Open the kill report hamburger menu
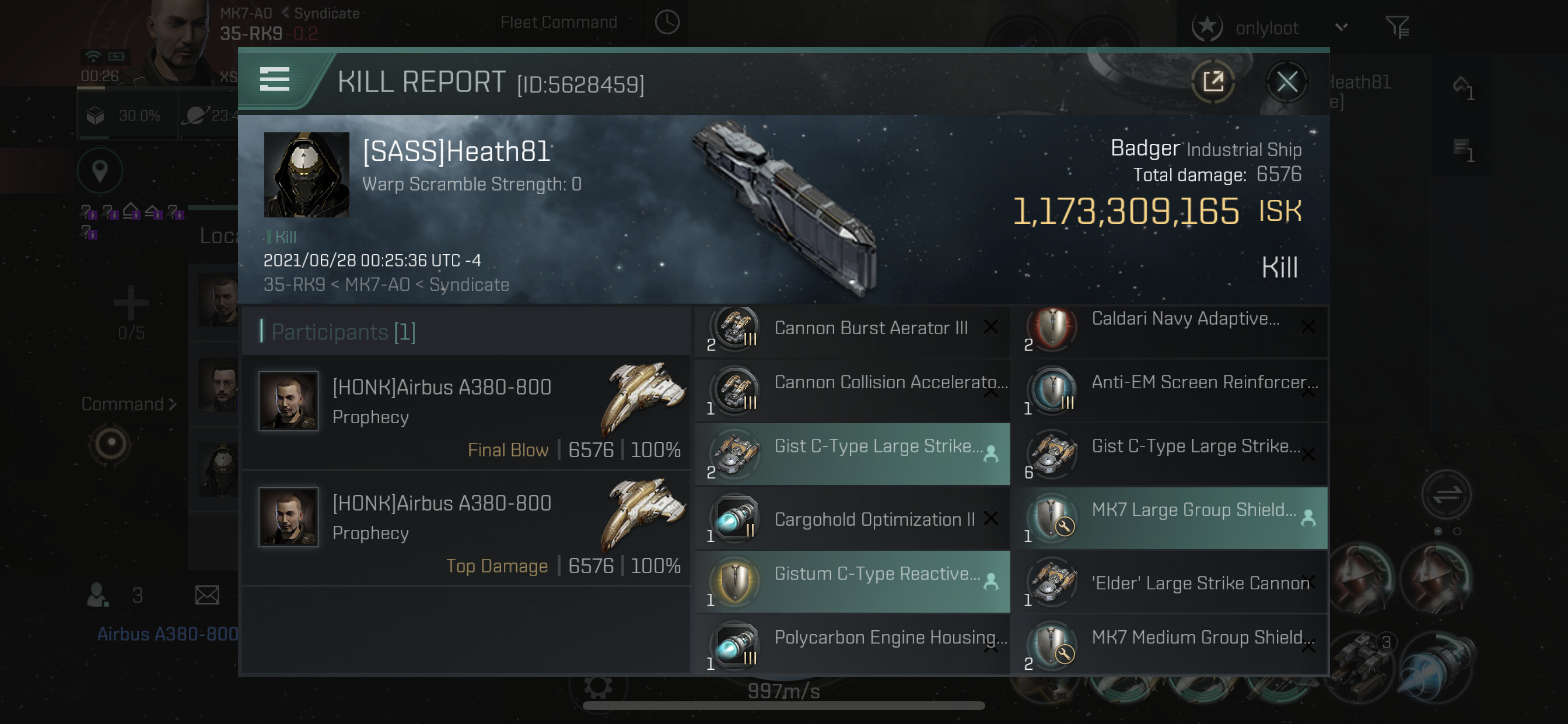 (x=275, y=80)
